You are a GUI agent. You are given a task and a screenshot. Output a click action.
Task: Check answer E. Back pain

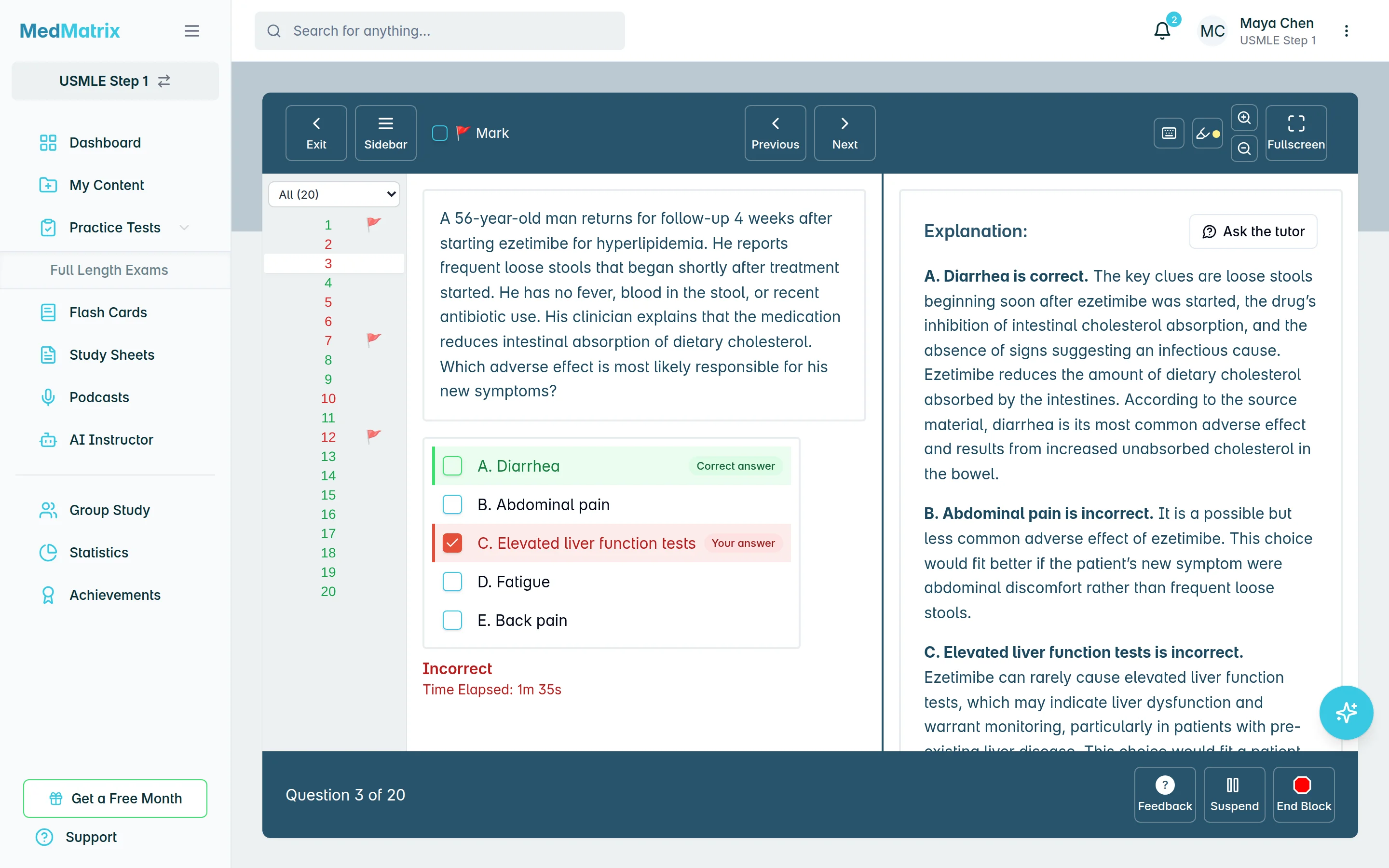tap(452, 620)
